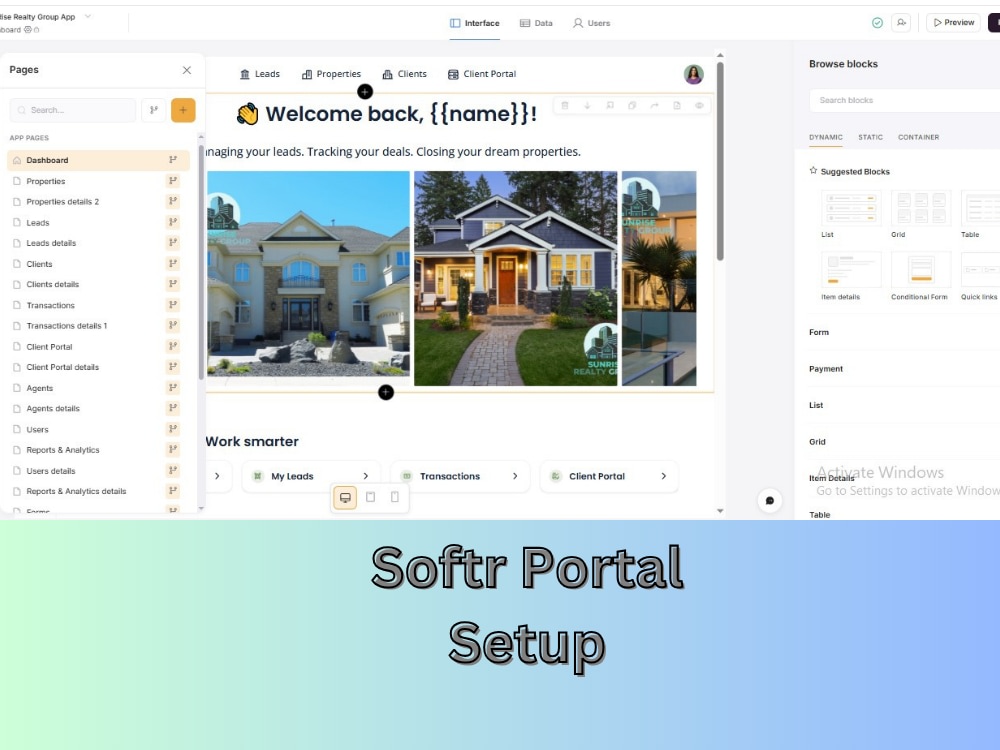Click canvas vertical scrollbar thumb

pyautogui.click(x=720, y=159)
